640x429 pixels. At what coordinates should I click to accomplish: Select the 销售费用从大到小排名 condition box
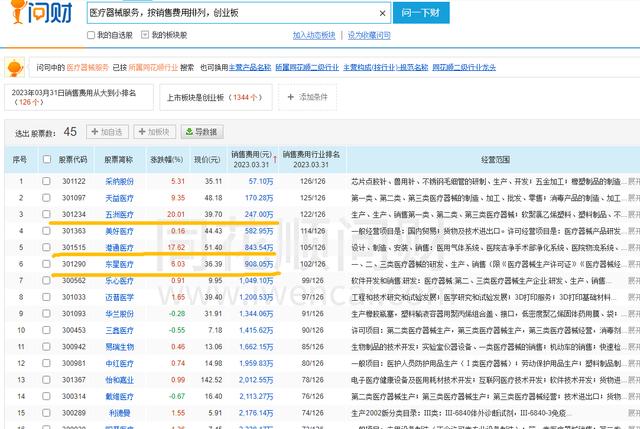pyautogui.click(x=79, y=97)
